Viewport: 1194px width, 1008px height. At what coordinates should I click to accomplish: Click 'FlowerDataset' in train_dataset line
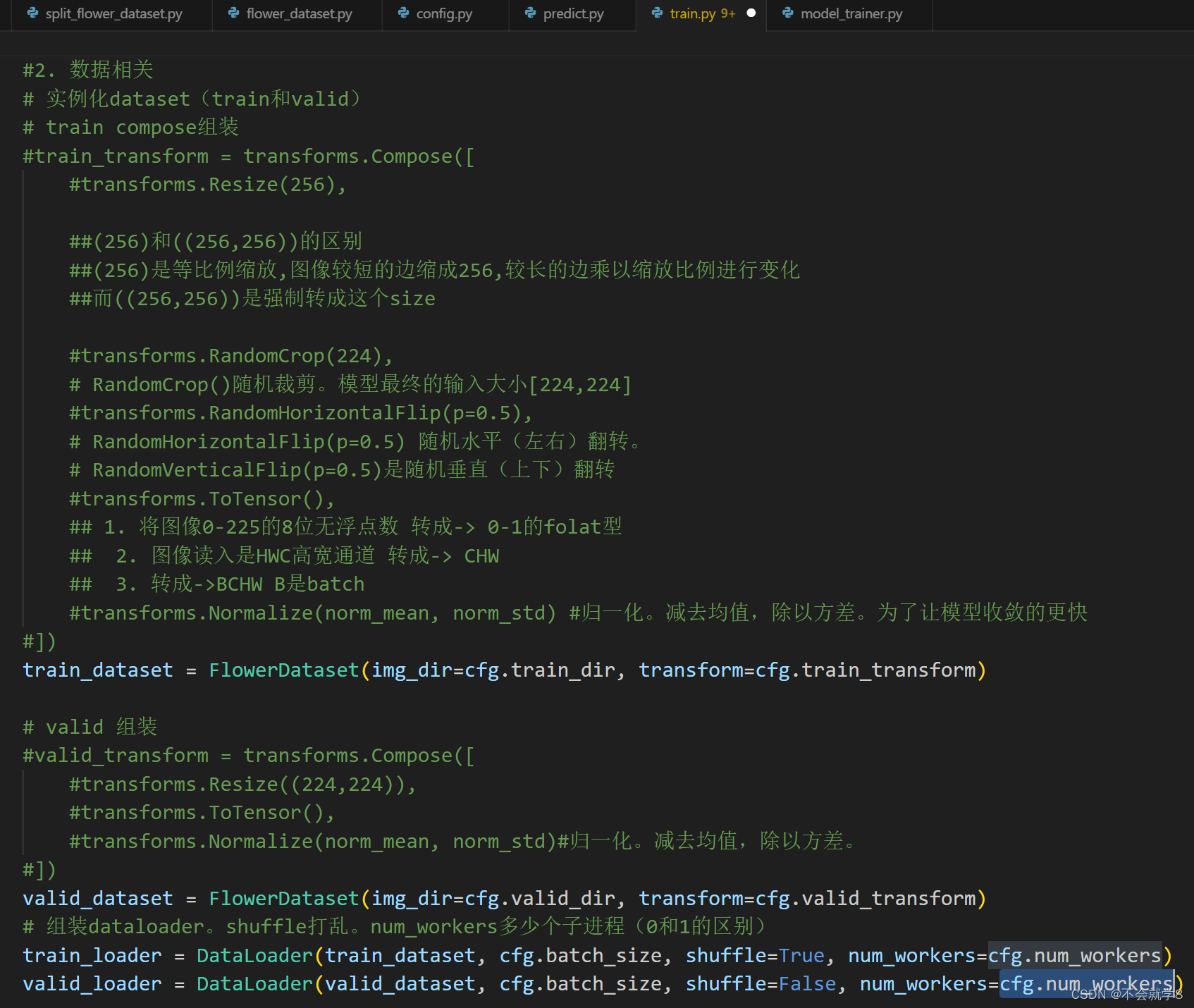coord(284,670)
